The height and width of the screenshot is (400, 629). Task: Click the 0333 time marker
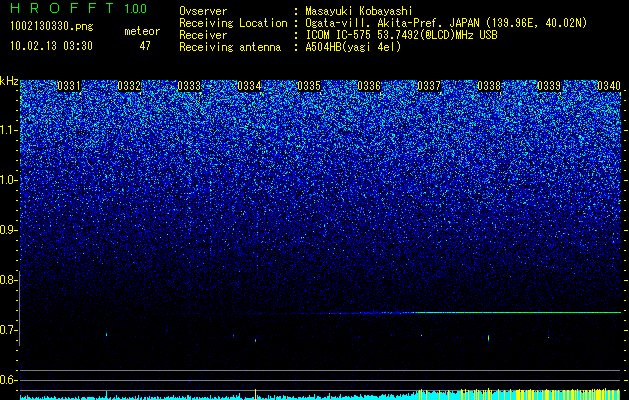pos(189,86)
